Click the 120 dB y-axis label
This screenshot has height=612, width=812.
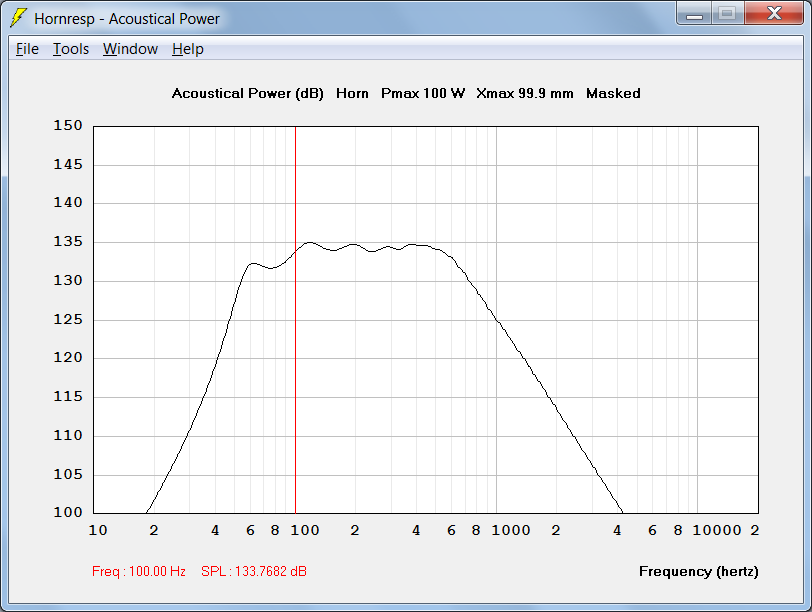(68, 357)
